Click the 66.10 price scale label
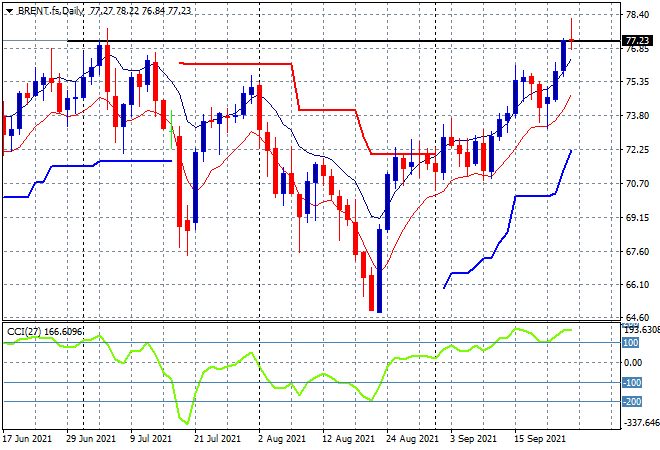The image size is (660, 450). pos(637,285)
